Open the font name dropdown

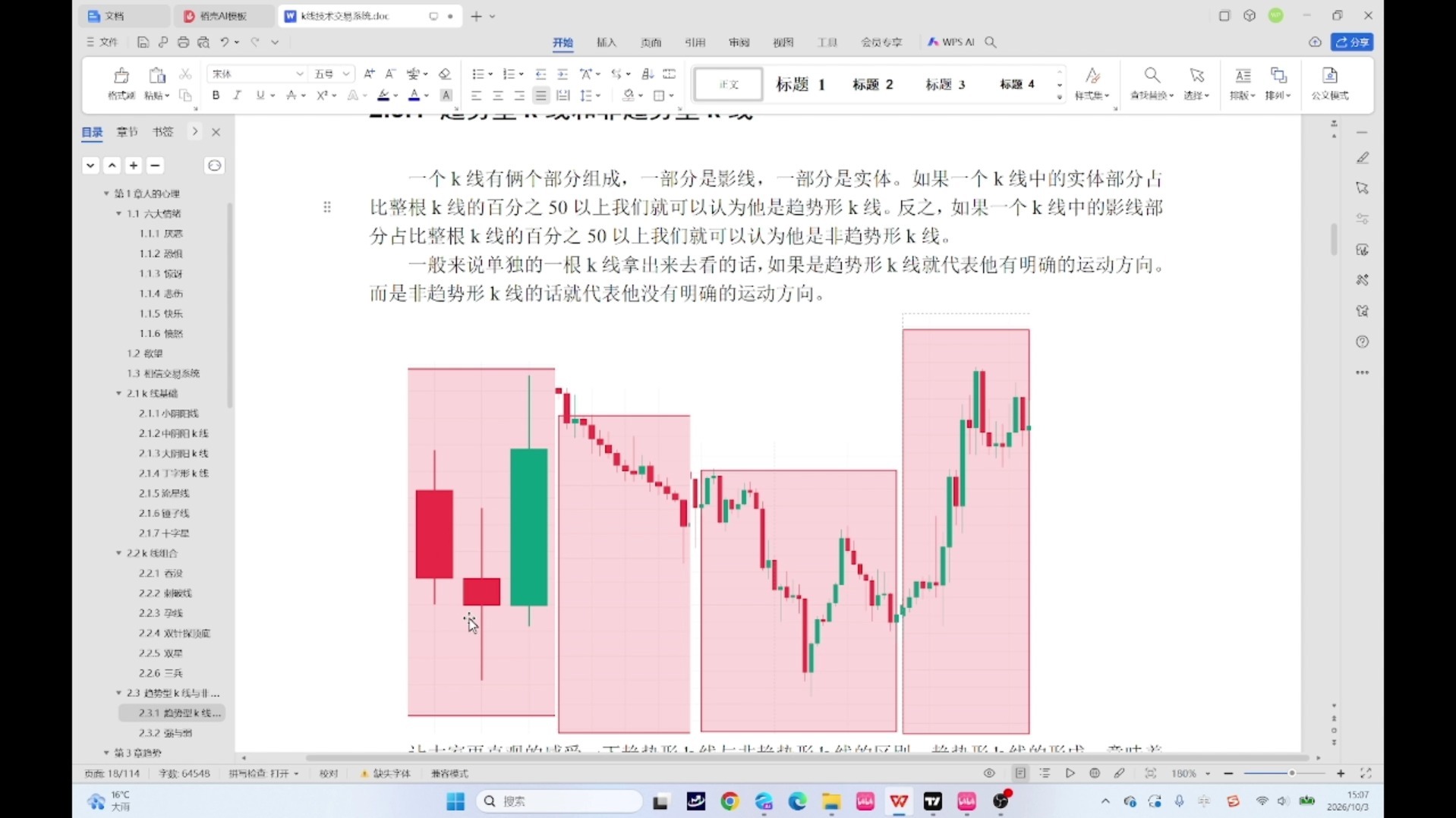pyautogui.click(x=299, y=74)
